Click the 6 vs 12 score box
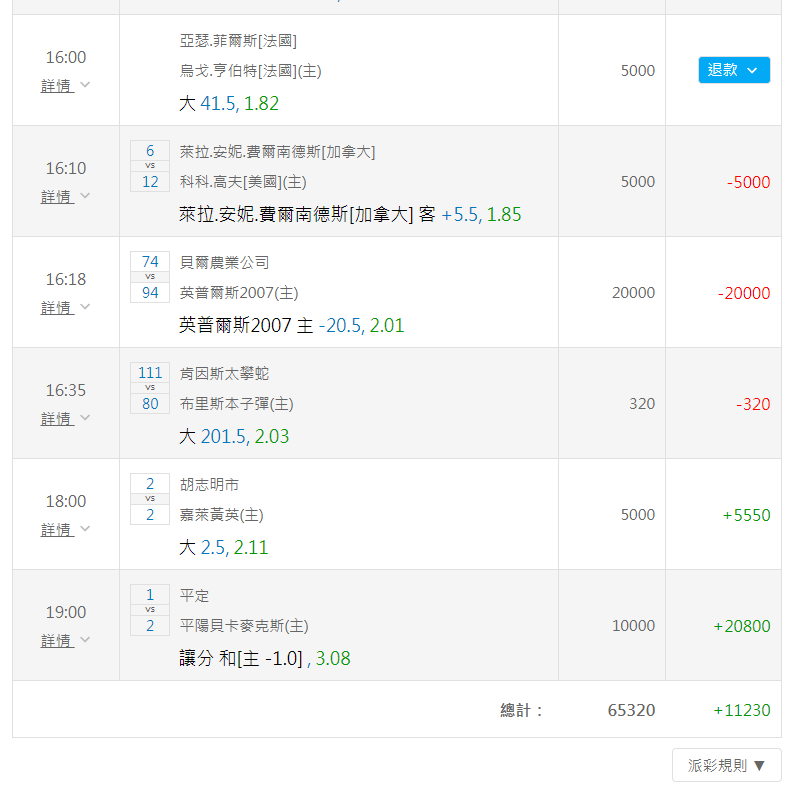 [150, 166]
